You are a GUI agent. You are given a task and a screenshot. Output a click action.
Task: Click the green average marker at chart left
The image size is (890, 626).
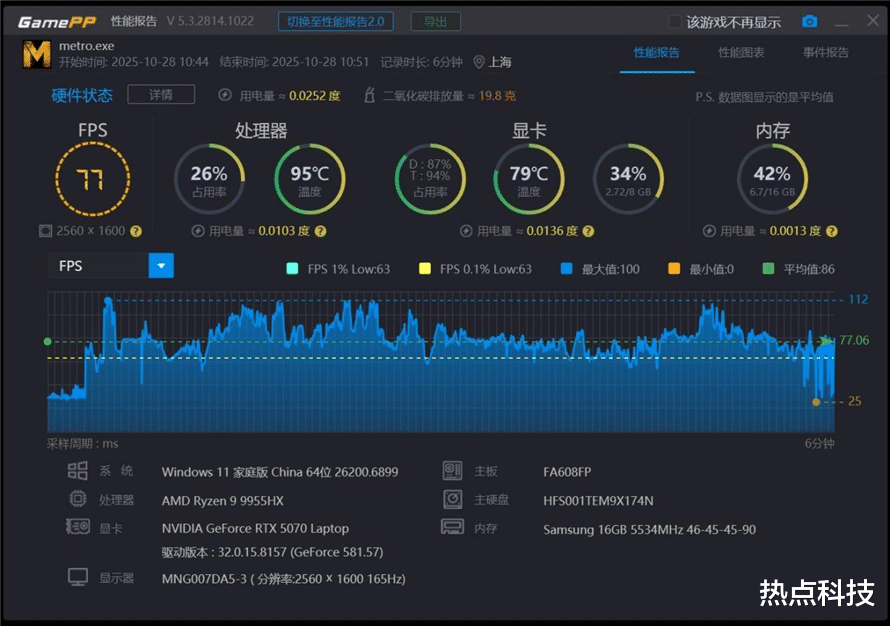(48, 341)
